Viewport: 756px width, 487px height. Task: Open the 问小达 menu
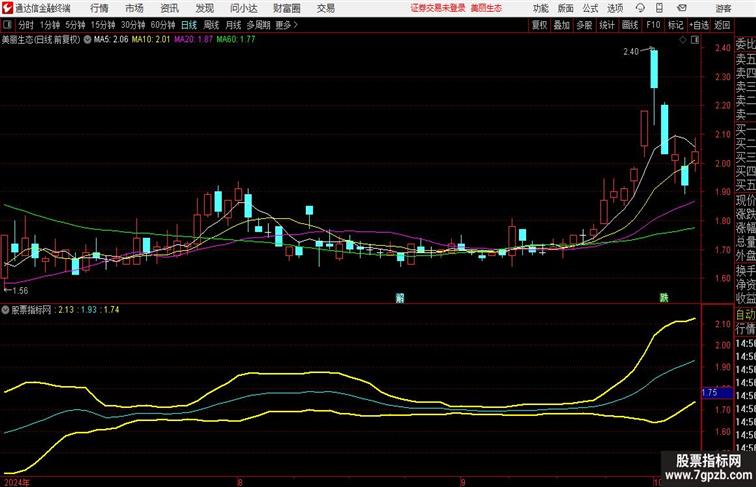pos(243,8)
